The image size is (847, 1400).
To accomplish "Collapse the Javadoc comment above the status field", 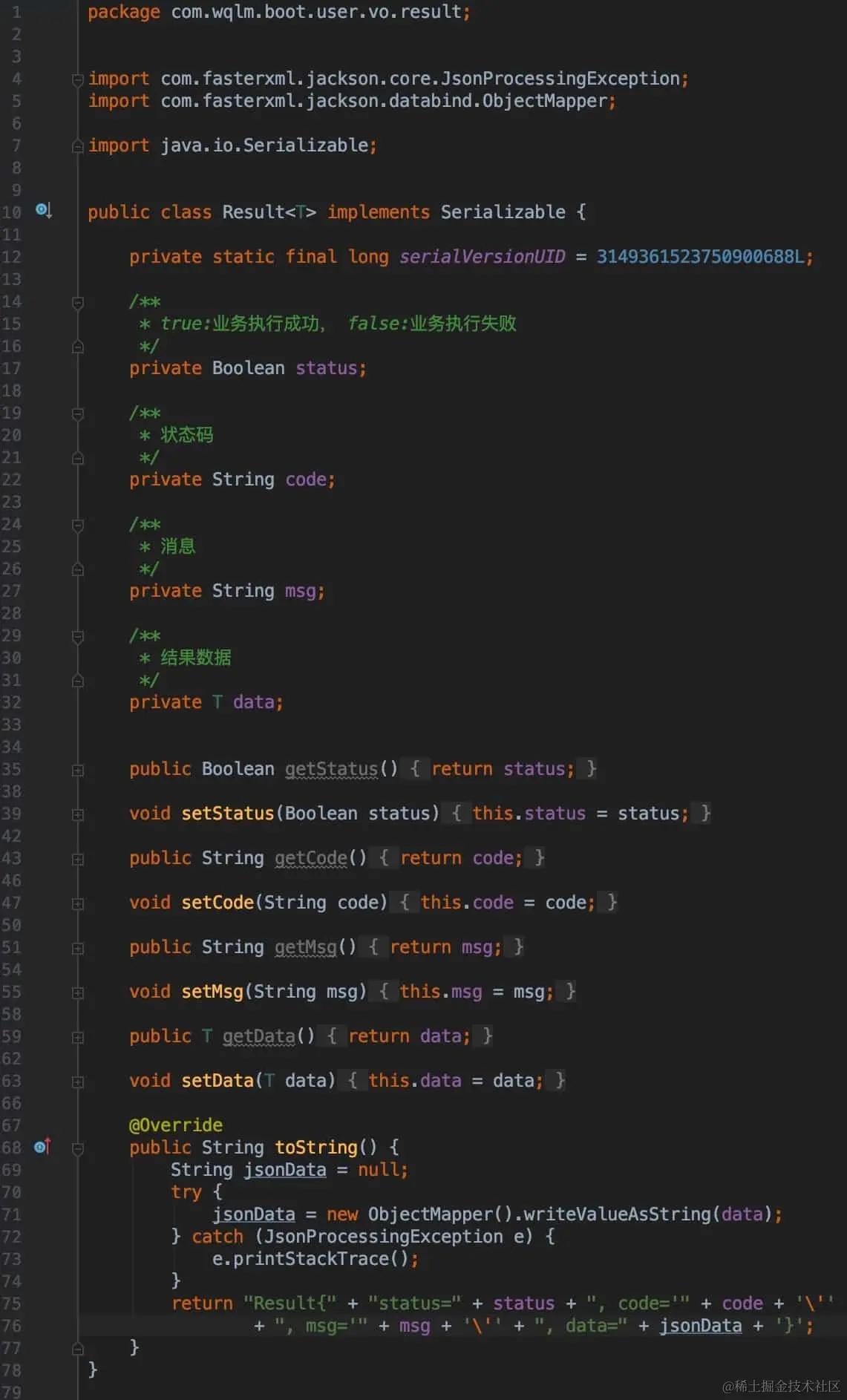I will (77, 302).
